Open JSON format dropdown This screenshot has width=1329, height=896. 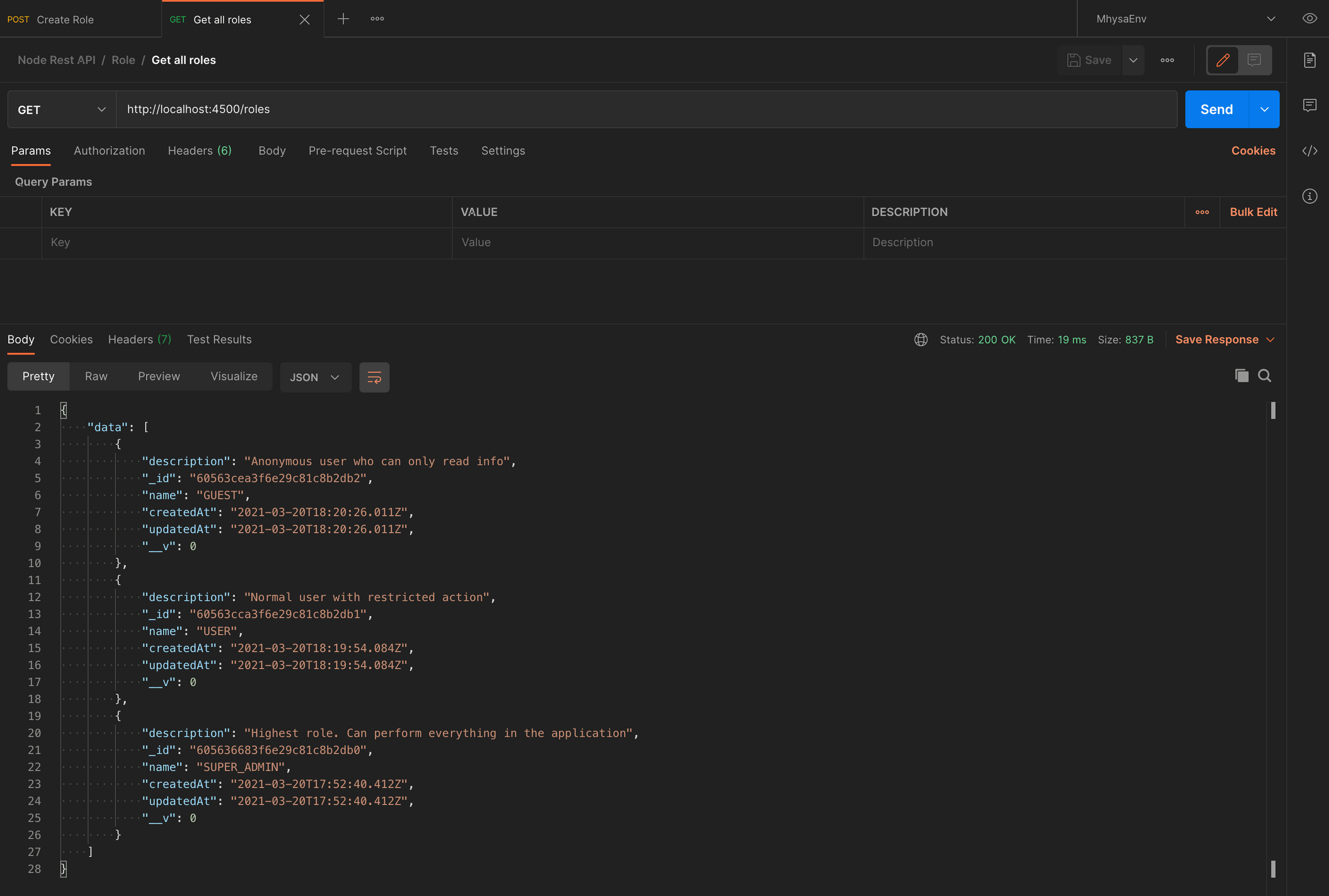click(316, 377)
